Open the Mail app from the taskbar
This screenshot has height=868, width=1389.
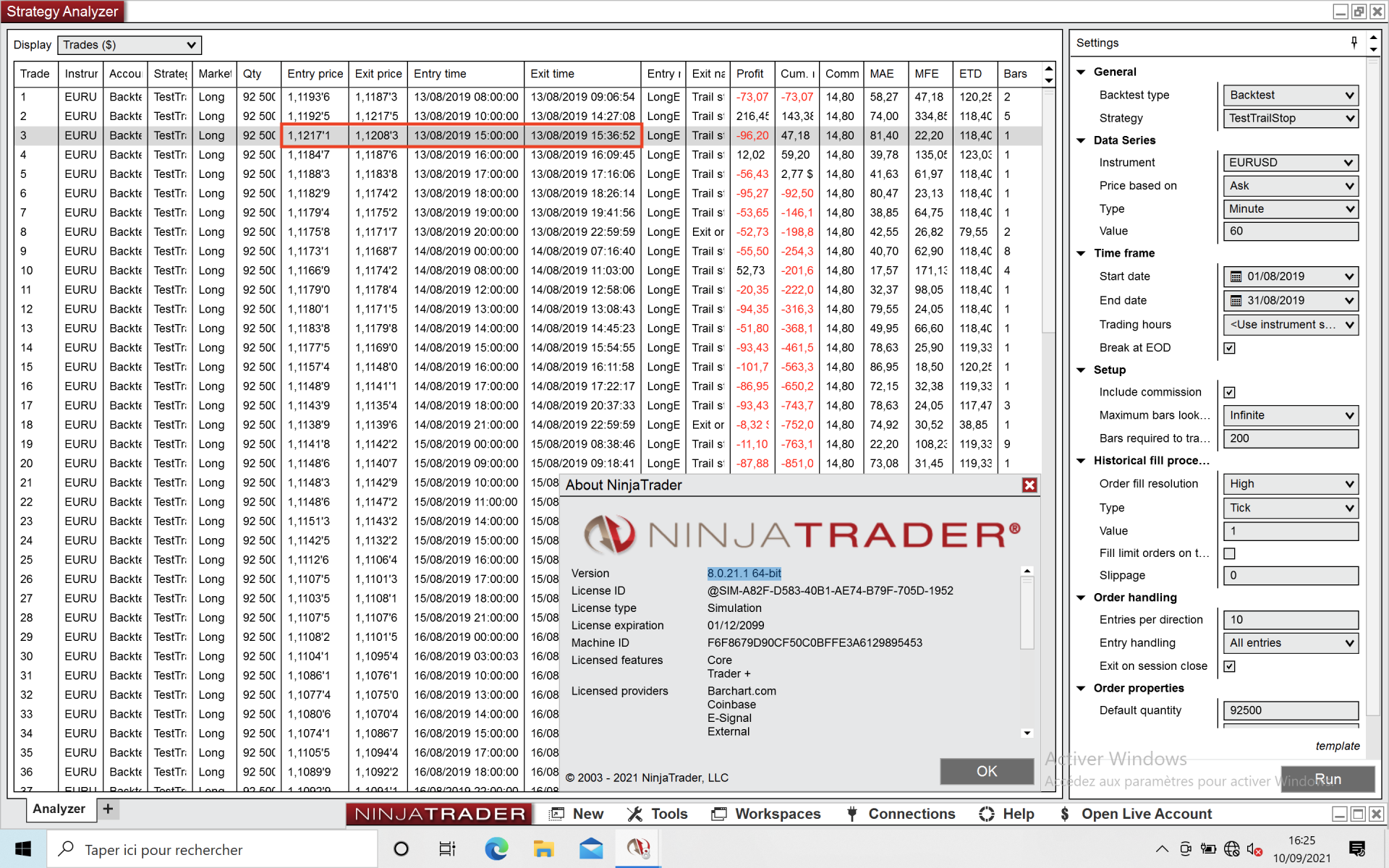coord(591,848)
